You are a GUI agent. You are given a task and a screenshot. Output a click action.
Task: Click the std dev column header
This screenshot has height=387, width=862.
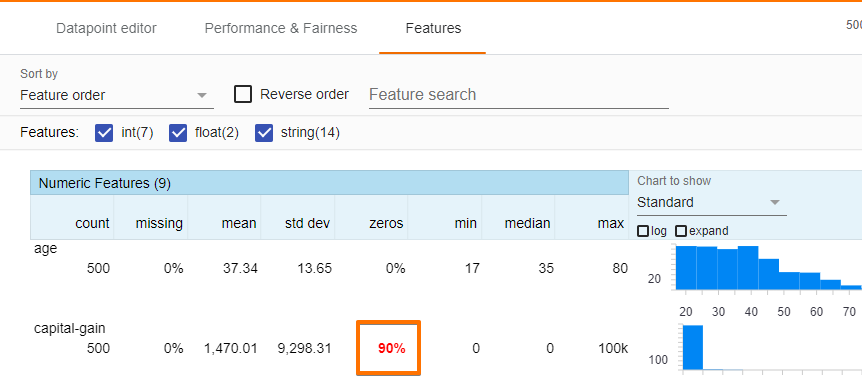(x=307, y=223)
